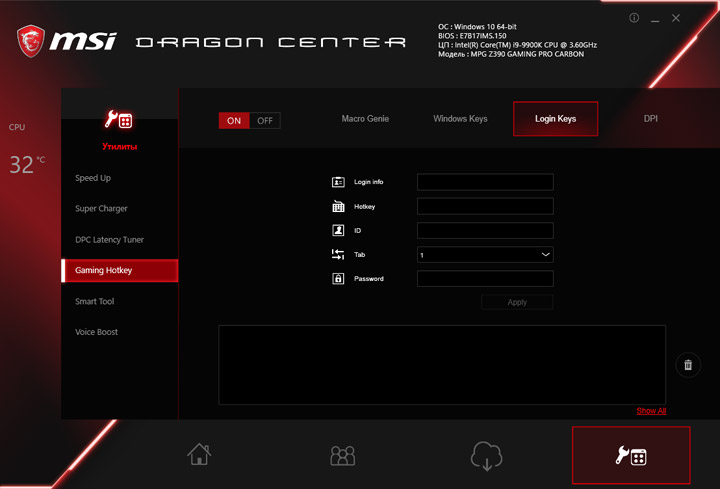Focus the Hotkey input field
Viewport: 720px width, 489px height.
click(485, 207)
